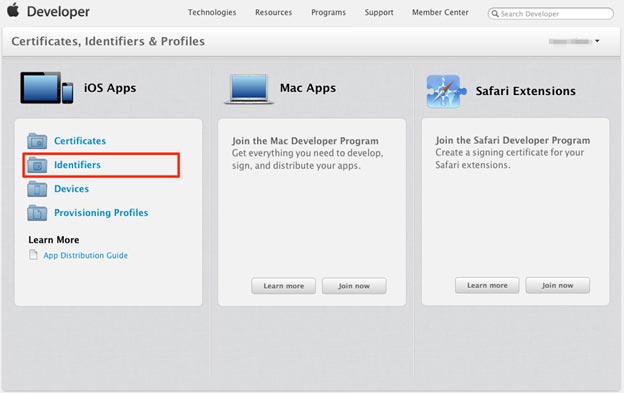
Task: Open the Identifiers link
Action: pos(77,165)
